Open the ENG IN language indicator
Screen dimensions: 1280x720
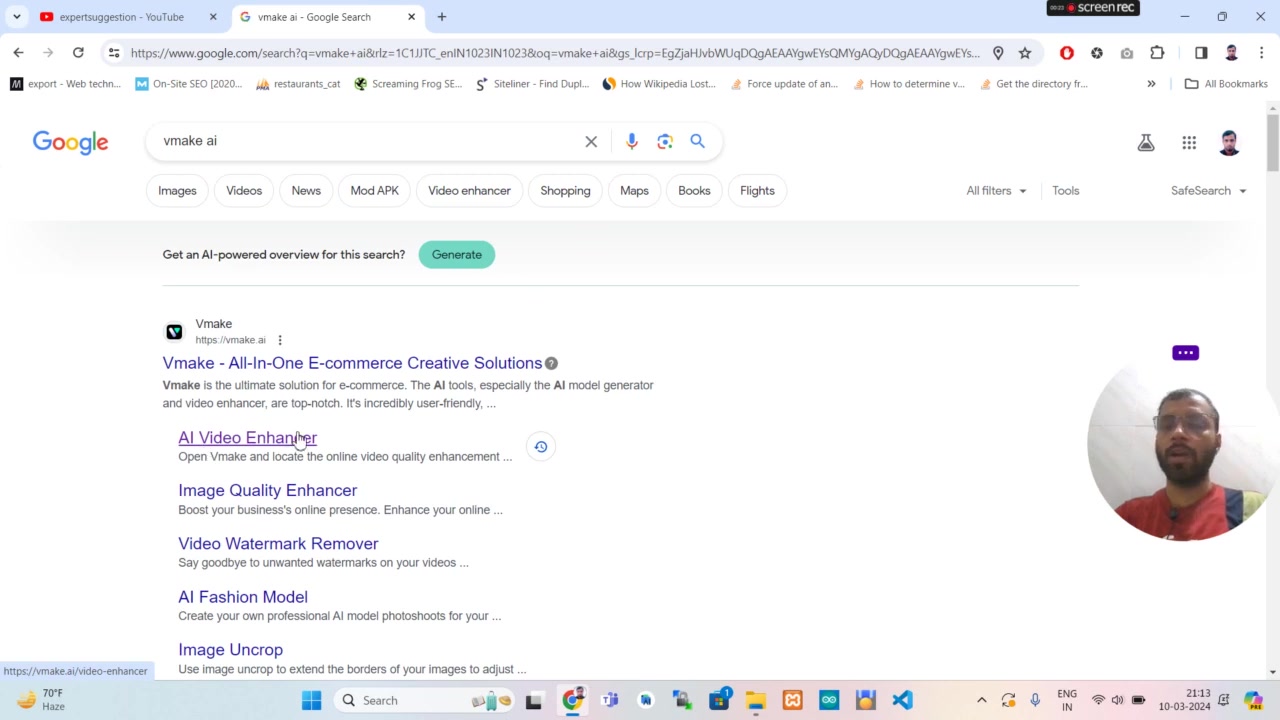1067,700
